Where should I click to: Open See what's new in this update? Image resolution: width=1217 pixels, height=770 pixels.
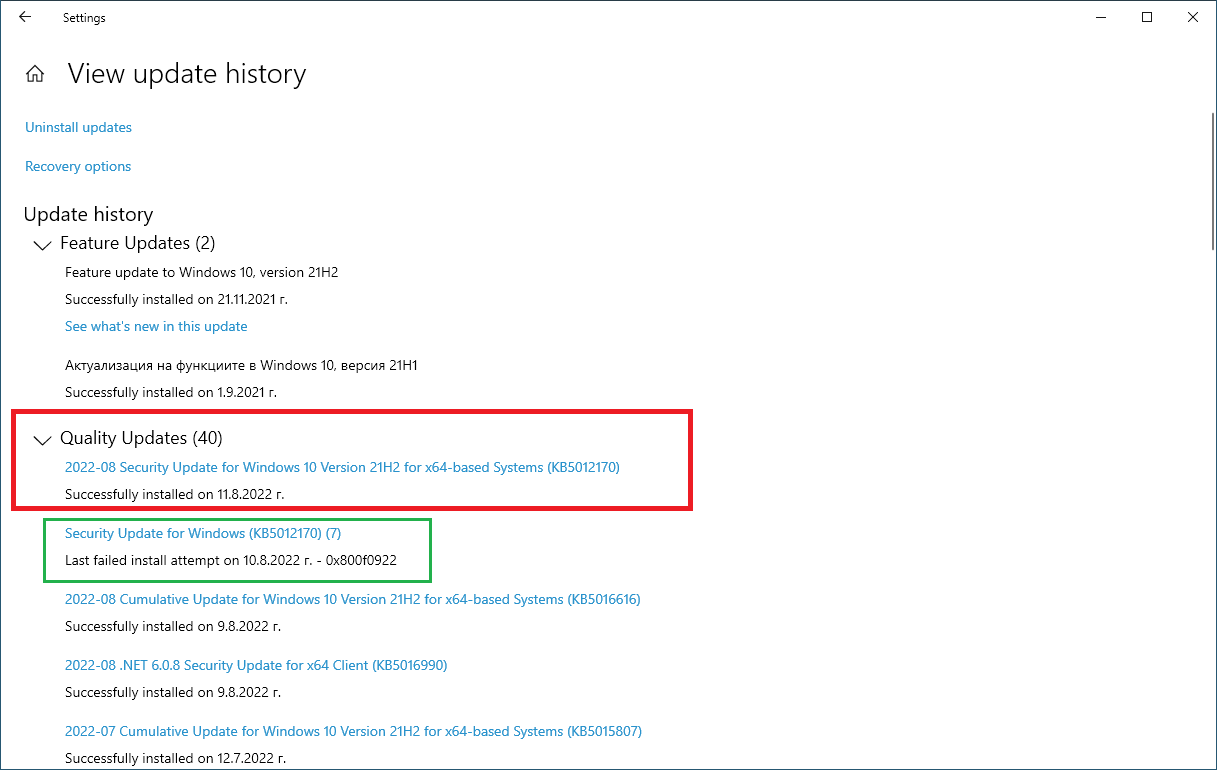156,326
